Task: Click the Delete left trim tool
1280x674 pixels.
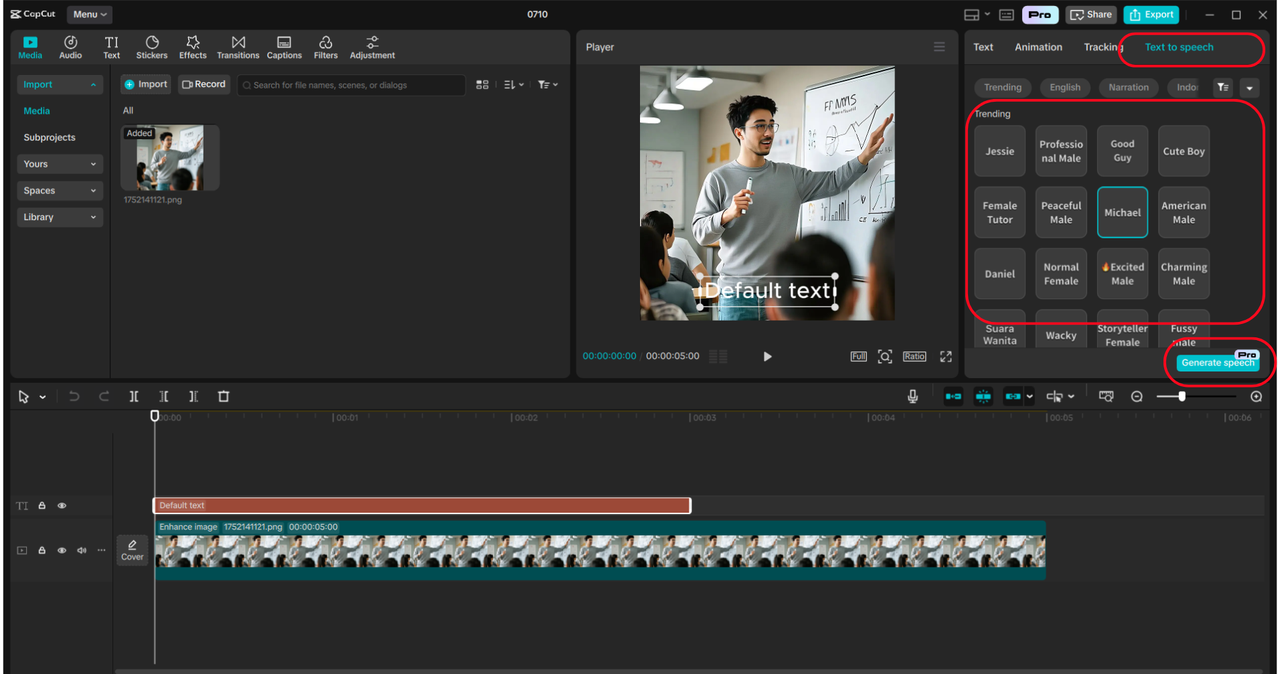Action: (x=164, y=397)
